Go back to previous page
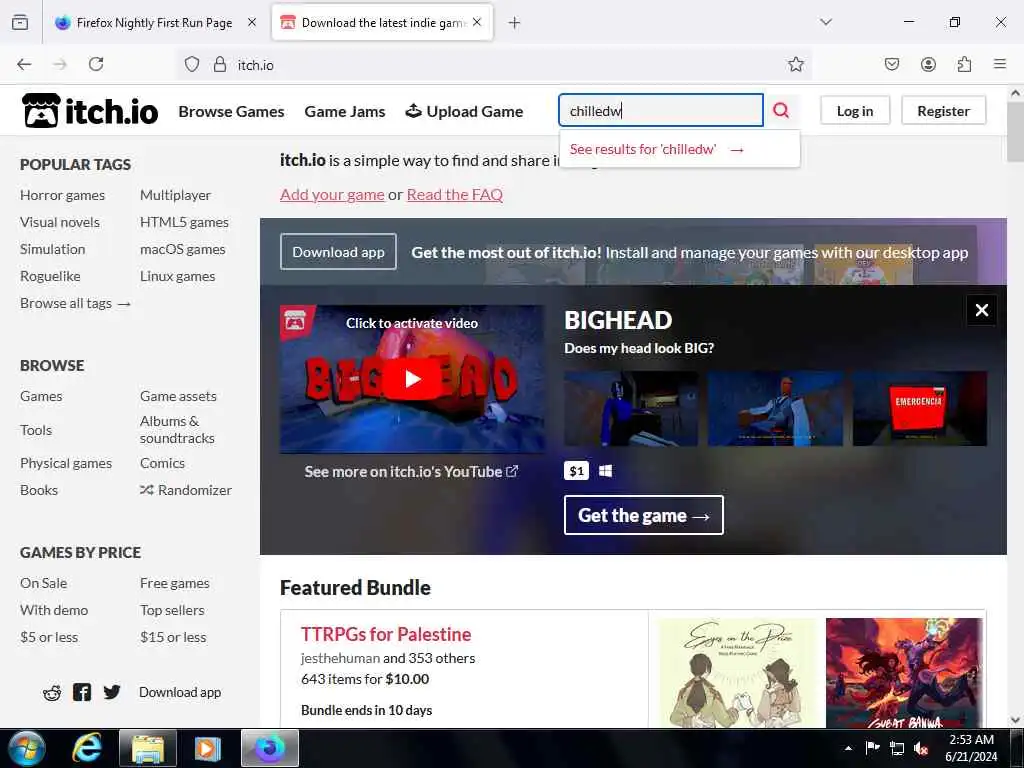Image resolution: width=1024 pixels, height=768 pixels. (24, 64)
